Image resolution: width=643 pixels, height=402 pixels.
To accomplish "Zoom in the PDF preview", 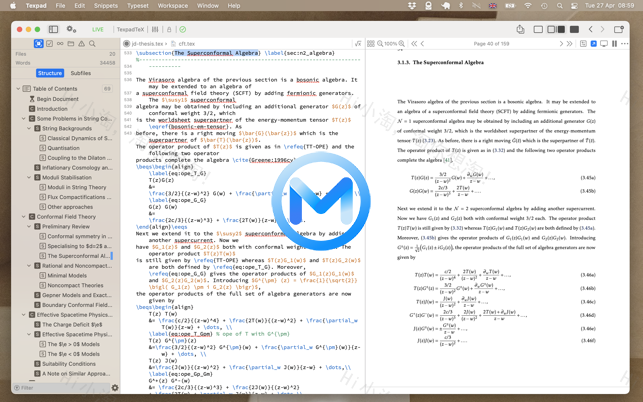I will (401, 43).
